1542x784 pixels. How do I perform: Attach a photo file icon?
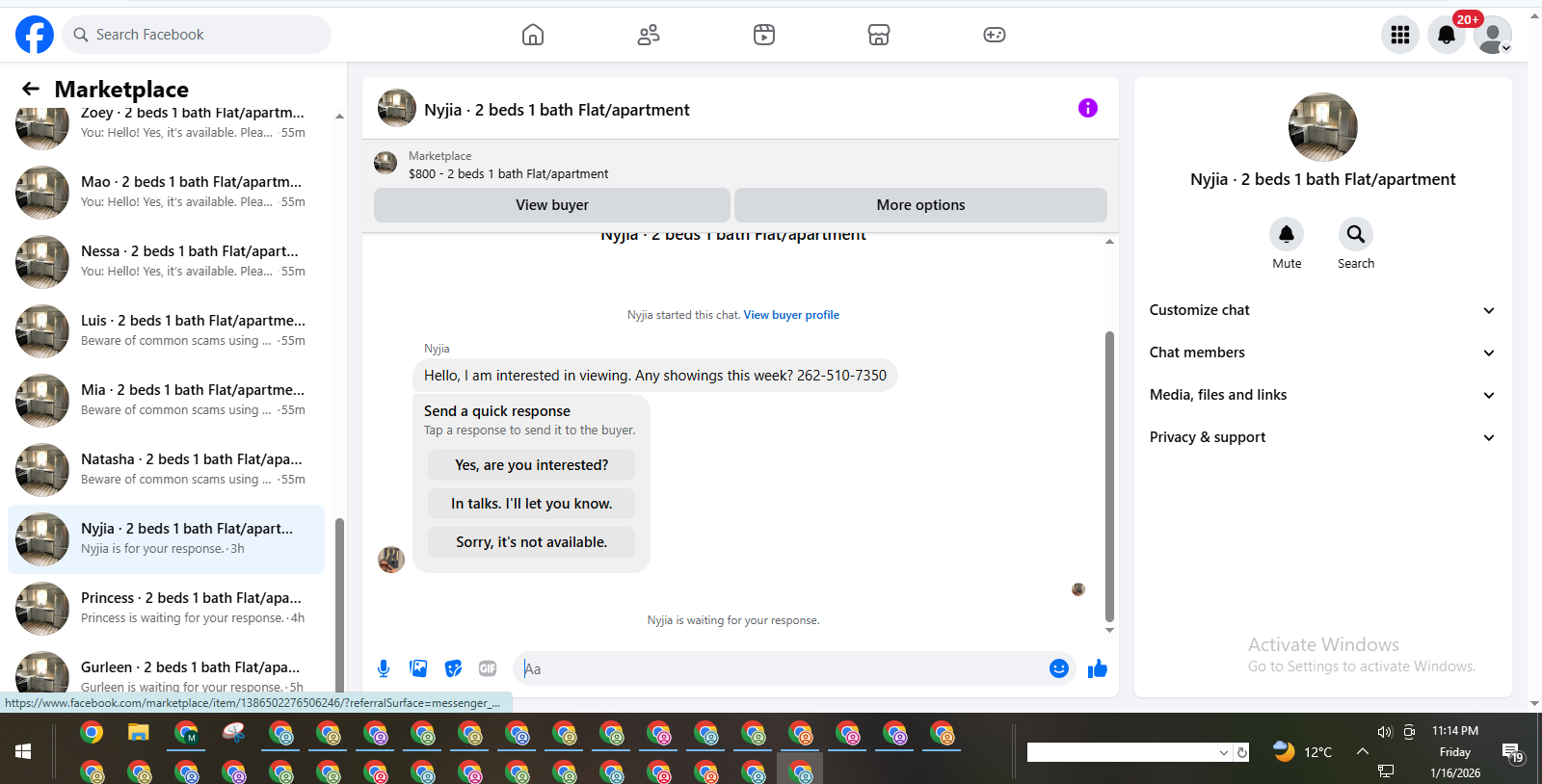pyautogui.click(x=418, y=668)
